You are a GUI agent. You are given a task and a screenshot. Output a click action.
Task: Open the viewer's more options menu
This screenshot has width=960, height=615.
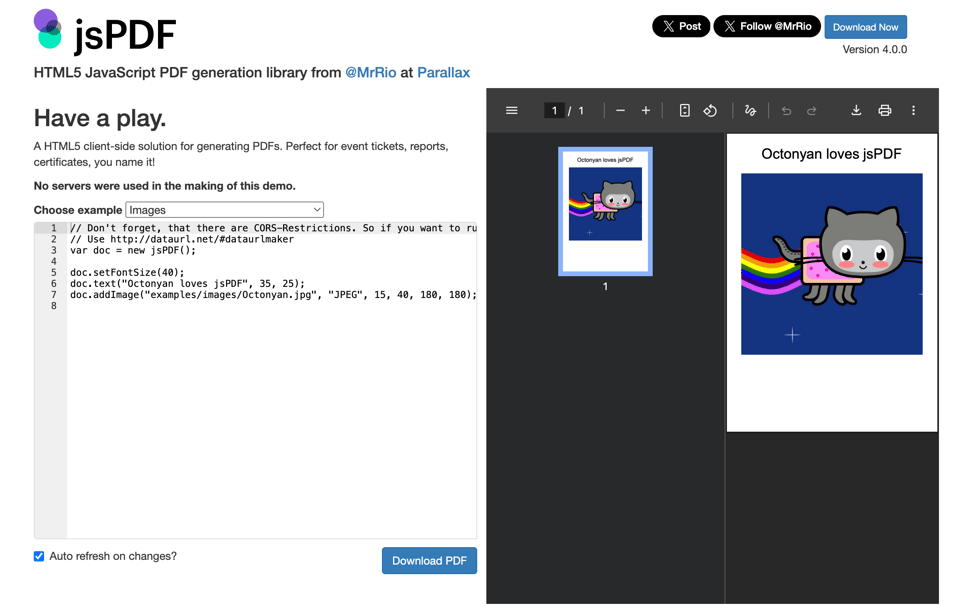tap(913, 110)
